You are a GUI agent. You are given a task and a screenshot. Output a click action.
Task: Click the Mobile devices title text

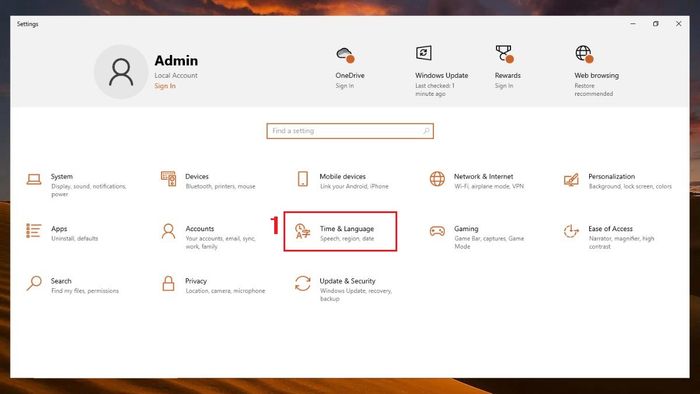pos(342,176)
